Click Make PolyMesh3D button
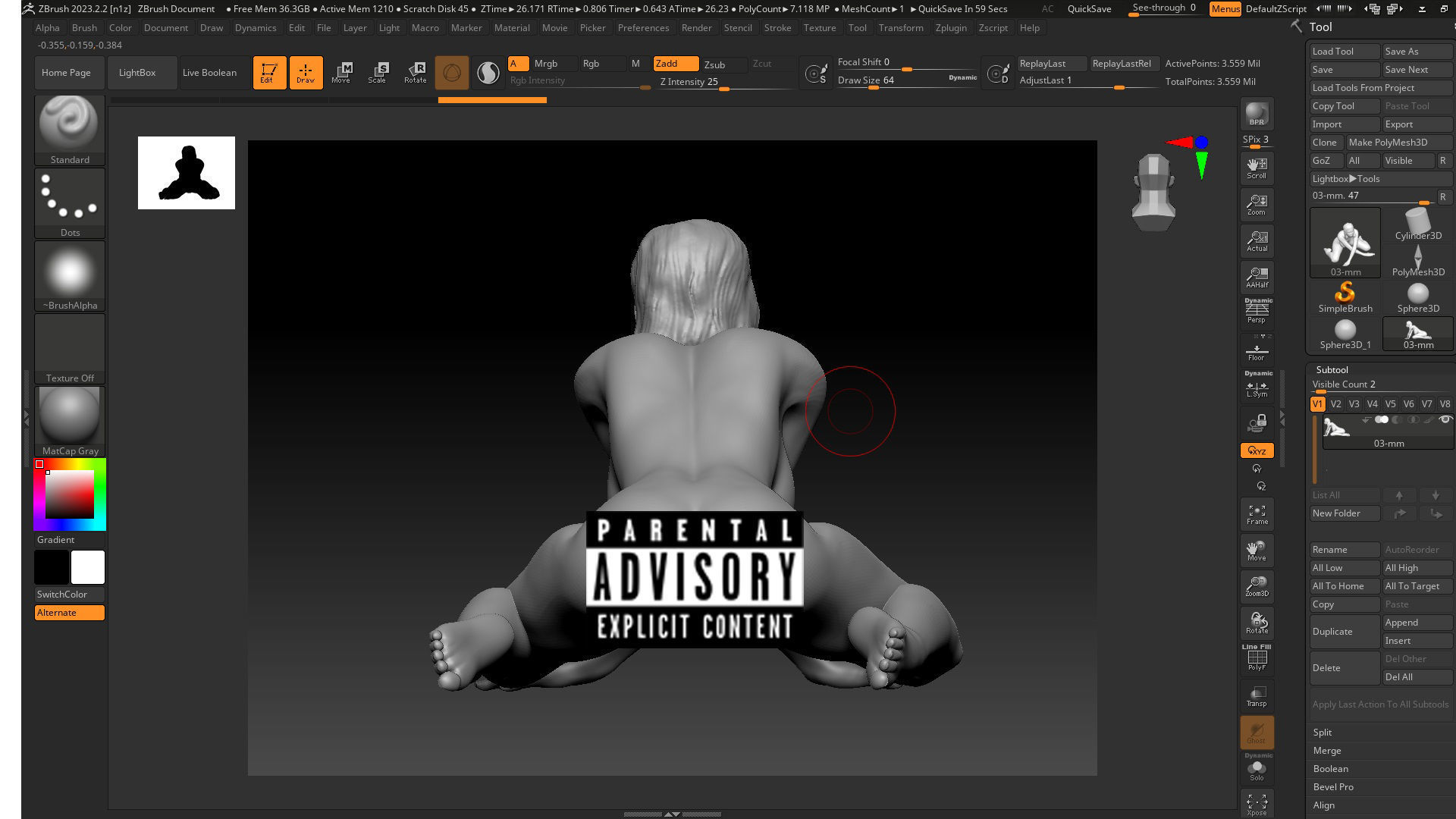 pos(1399,143)
